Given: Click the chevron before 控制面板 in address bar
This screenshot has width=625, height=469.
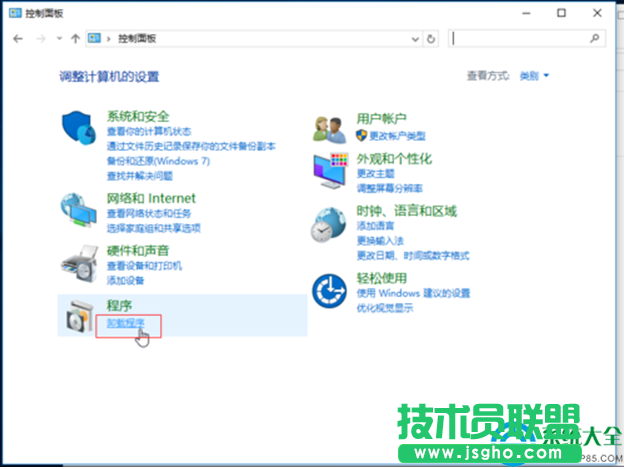Looking at the screenshot, I should coord(108,39).
